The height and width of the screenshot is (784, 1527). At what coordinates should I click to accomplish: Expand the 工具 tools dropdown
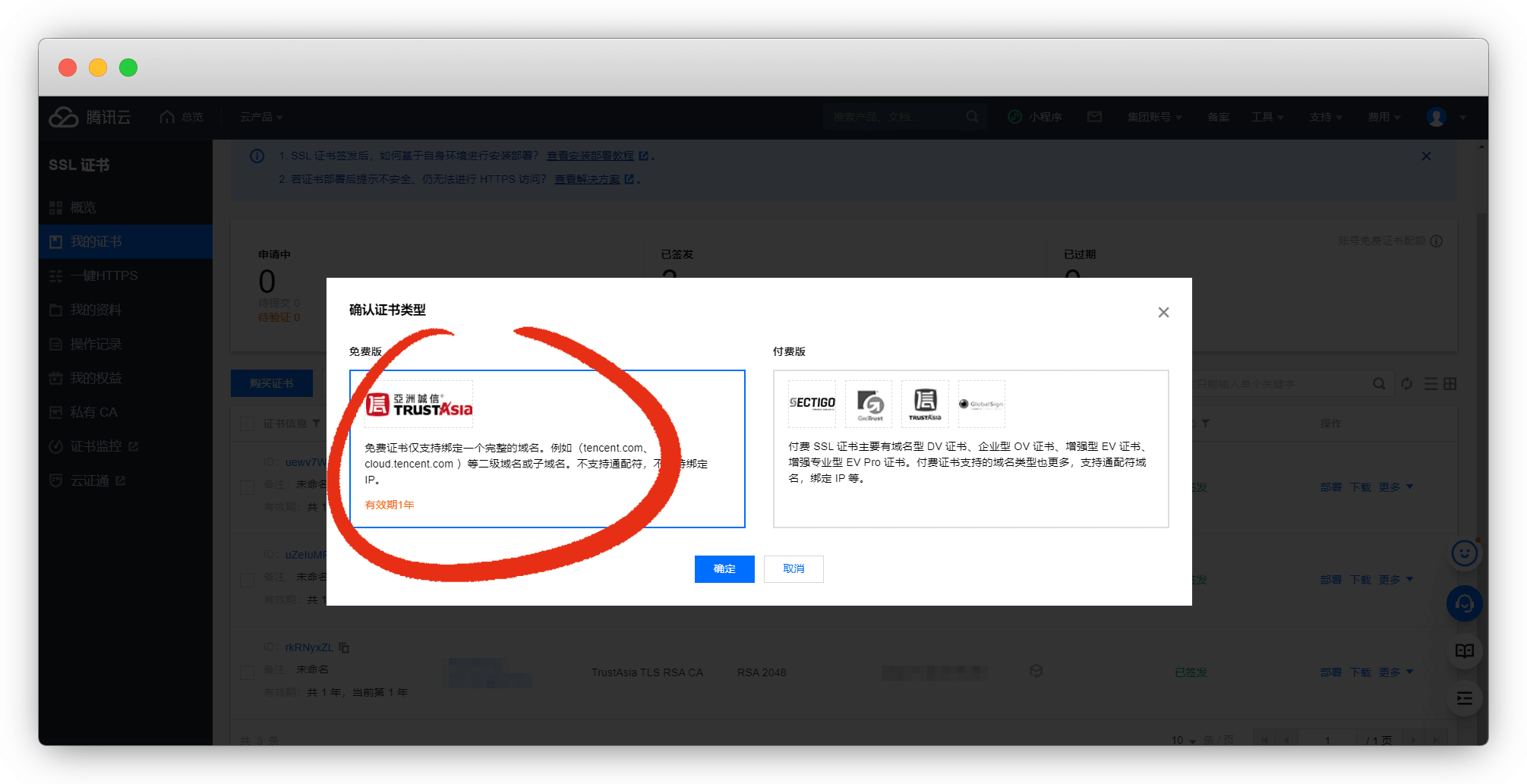pos(1267,117)
